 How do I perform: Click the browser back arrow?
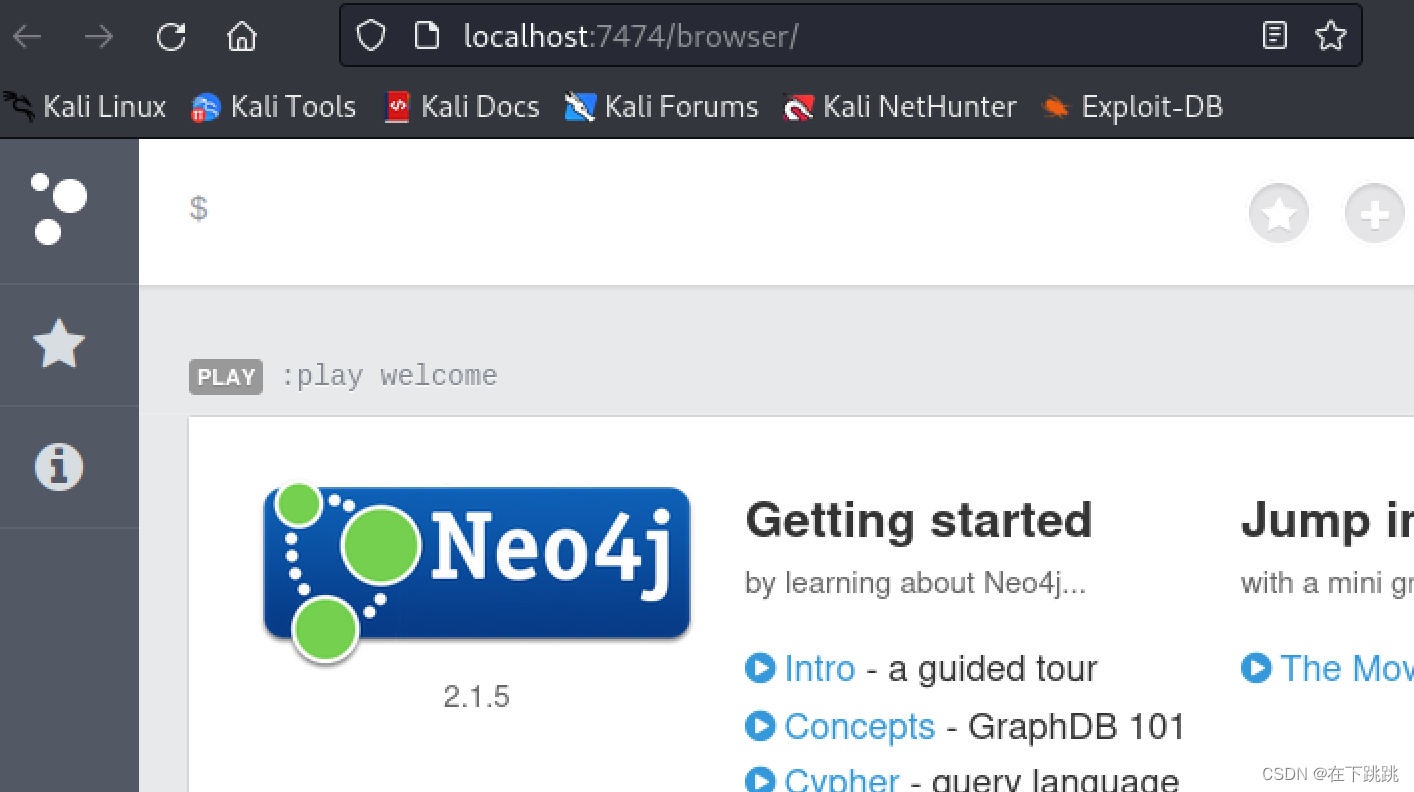click(27, 37)
